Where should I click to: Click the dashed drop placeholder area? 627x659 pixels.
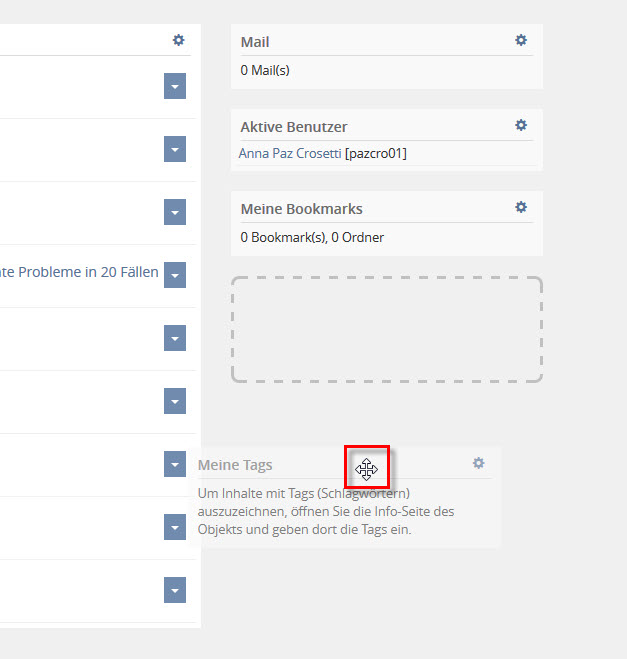(x=387, y=330)
